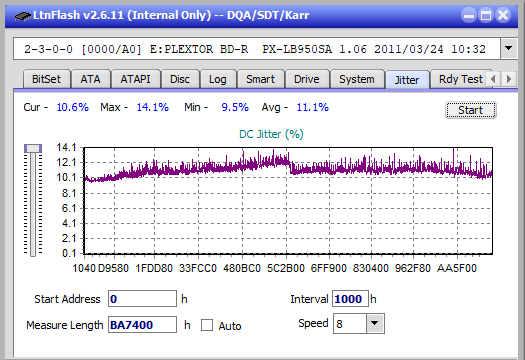Click the vertical scale slider thumb
The image size is (525, 360).
(x=33, y=148)
